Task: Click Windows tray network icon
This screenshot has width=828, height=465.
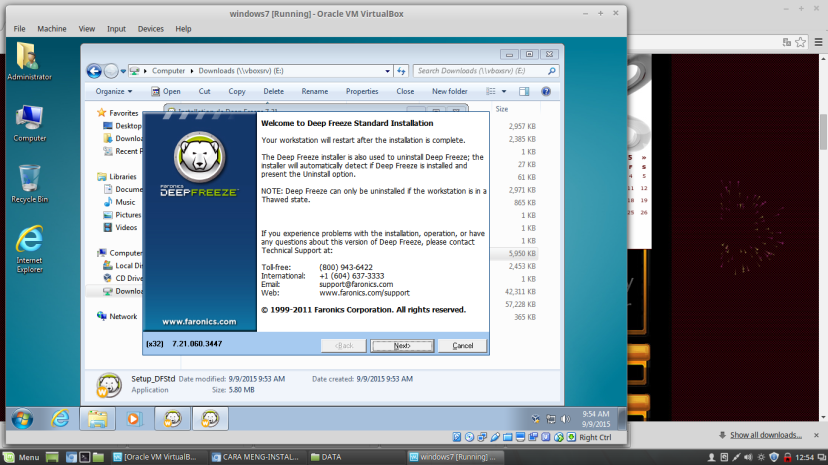Action: (x=551, y=419)
